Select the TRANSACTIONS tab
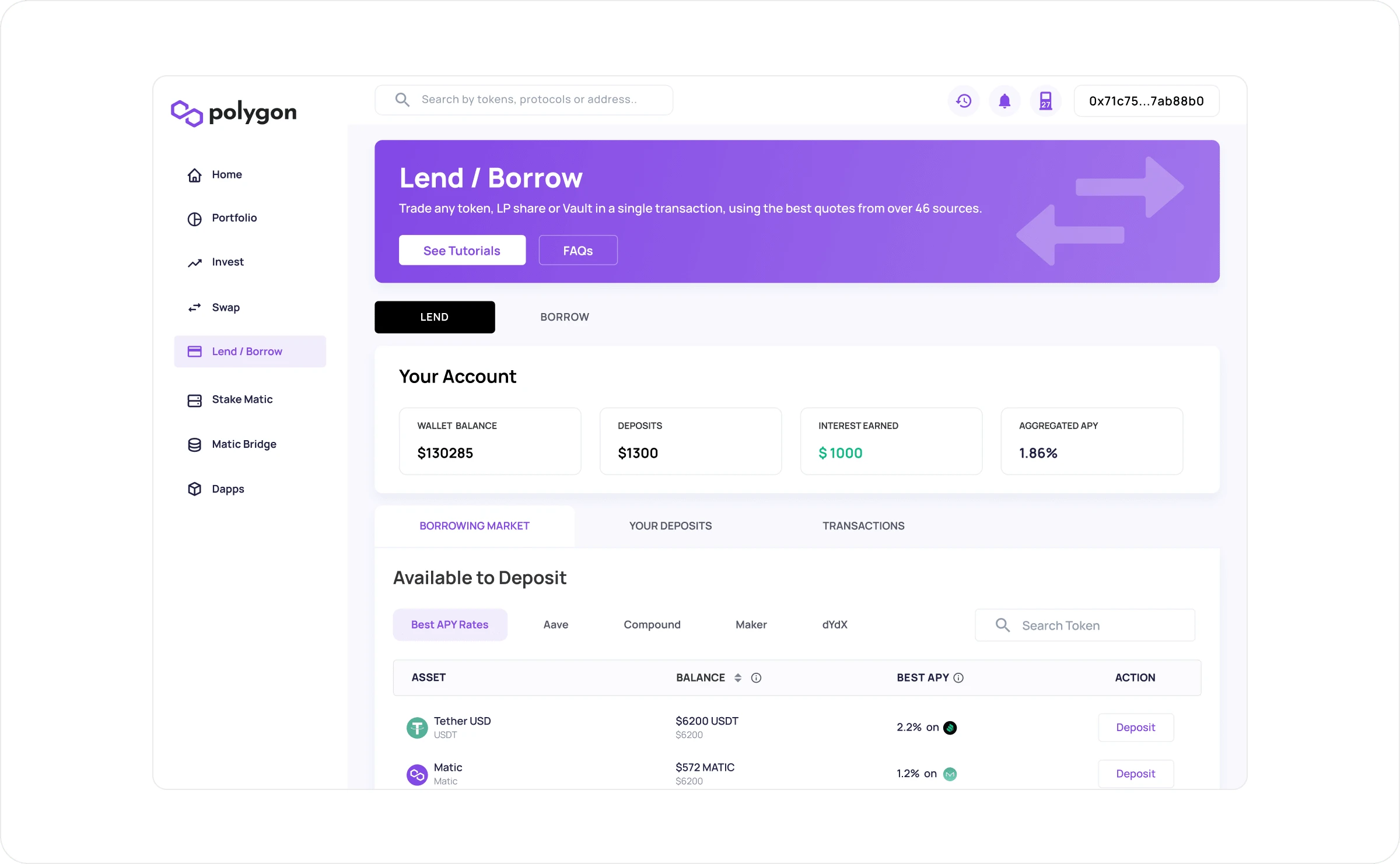The image size is (1400, 864). (x=863, y=526)
